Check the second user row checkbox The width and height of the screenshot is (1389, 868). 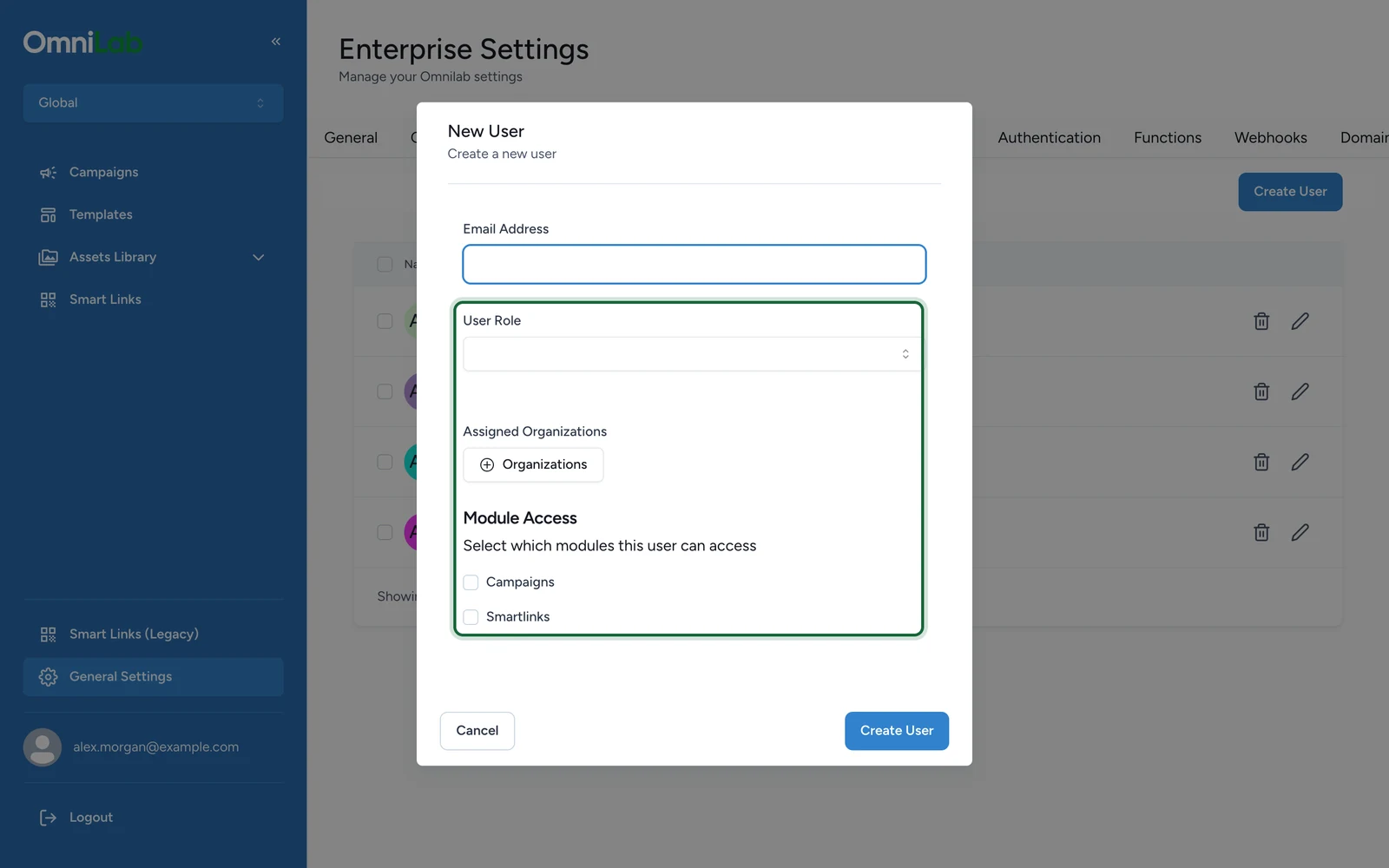(x=385, y=391)
